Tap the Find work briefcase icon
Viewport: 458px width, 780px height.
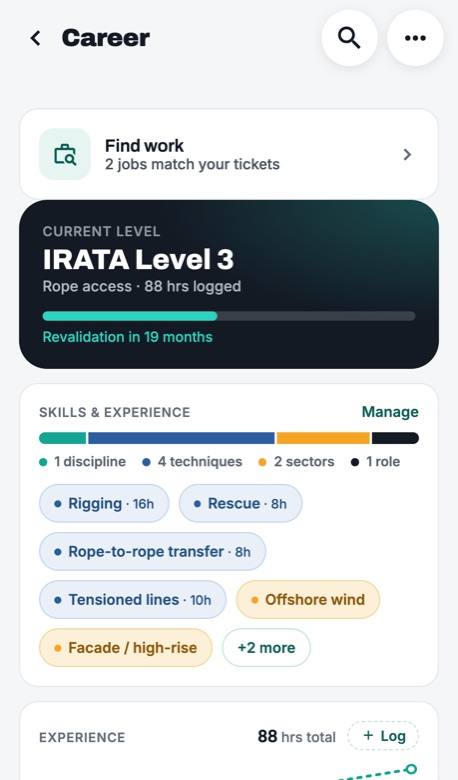pyautogui.click(x=65, y=154)
